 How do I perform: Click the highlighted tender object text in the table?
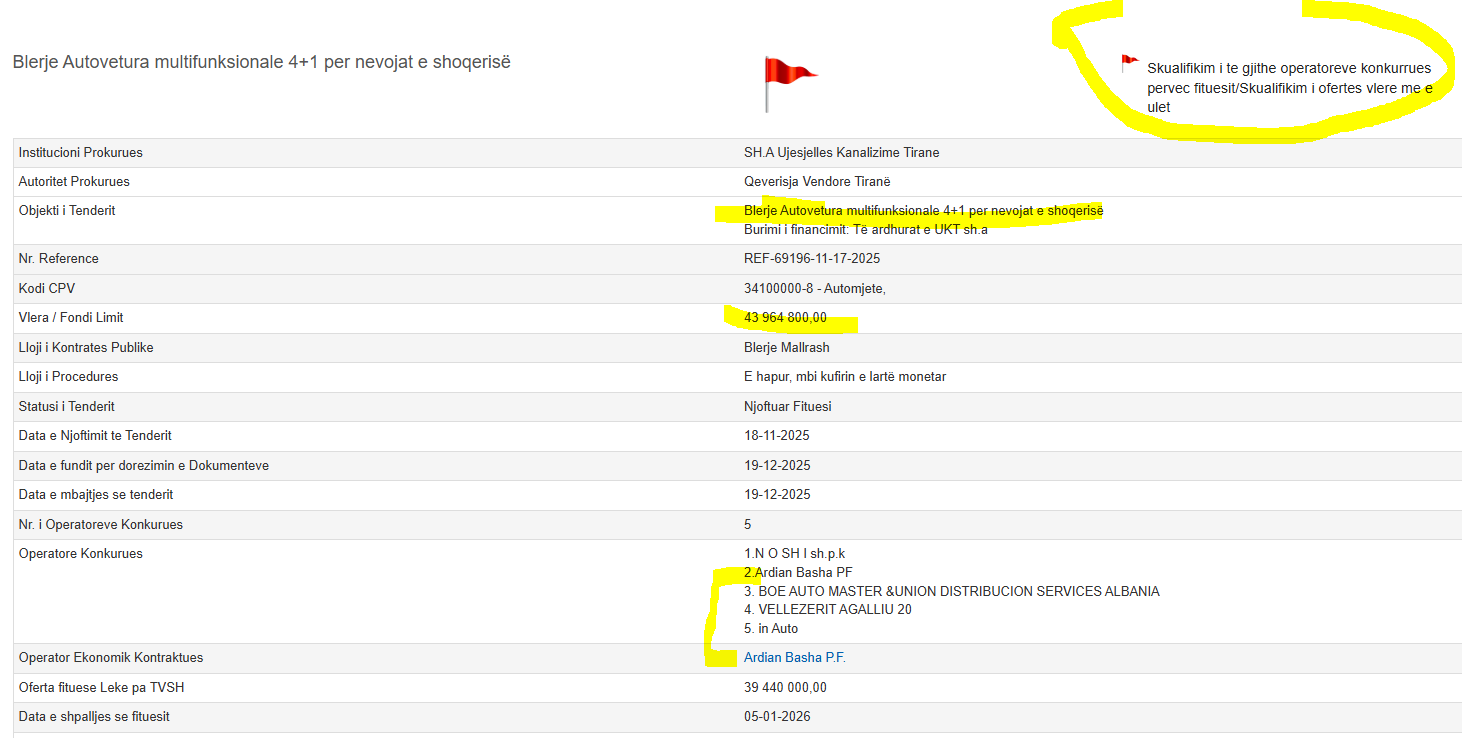tap(923, 211)
